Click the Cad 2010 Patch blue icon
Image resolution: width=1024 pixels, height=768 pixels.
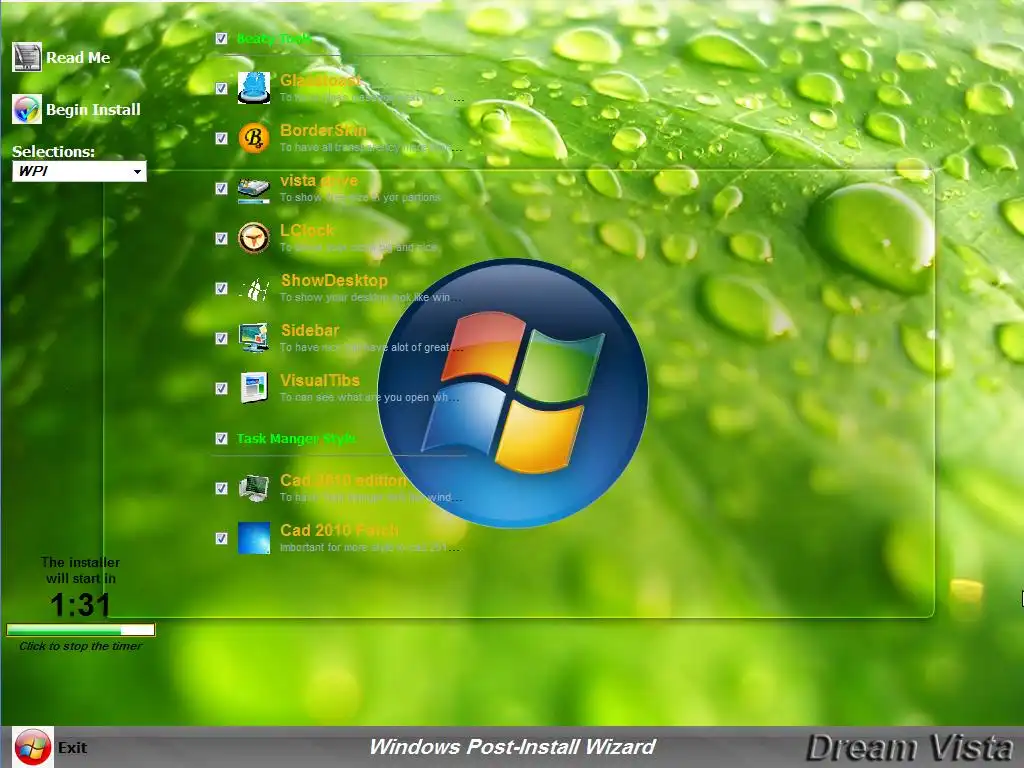tap(253, 538)
